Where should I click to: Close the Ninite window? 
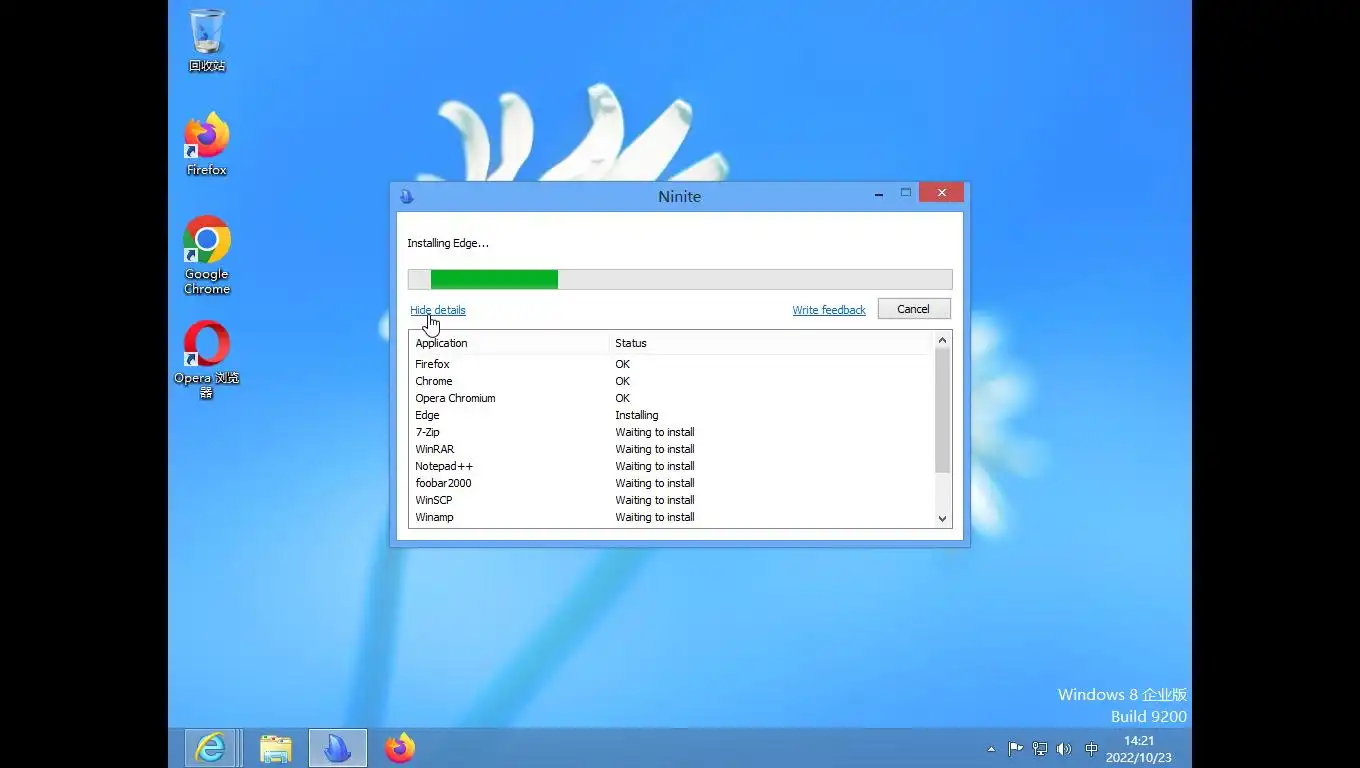941,193
